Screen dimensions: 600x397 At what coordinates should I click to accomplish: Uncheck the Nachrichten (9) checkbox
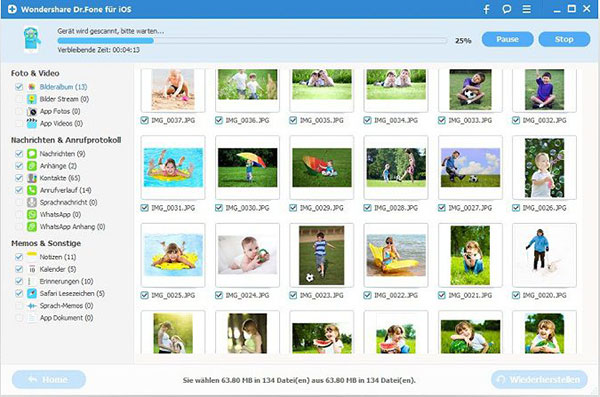click(19, 154)
